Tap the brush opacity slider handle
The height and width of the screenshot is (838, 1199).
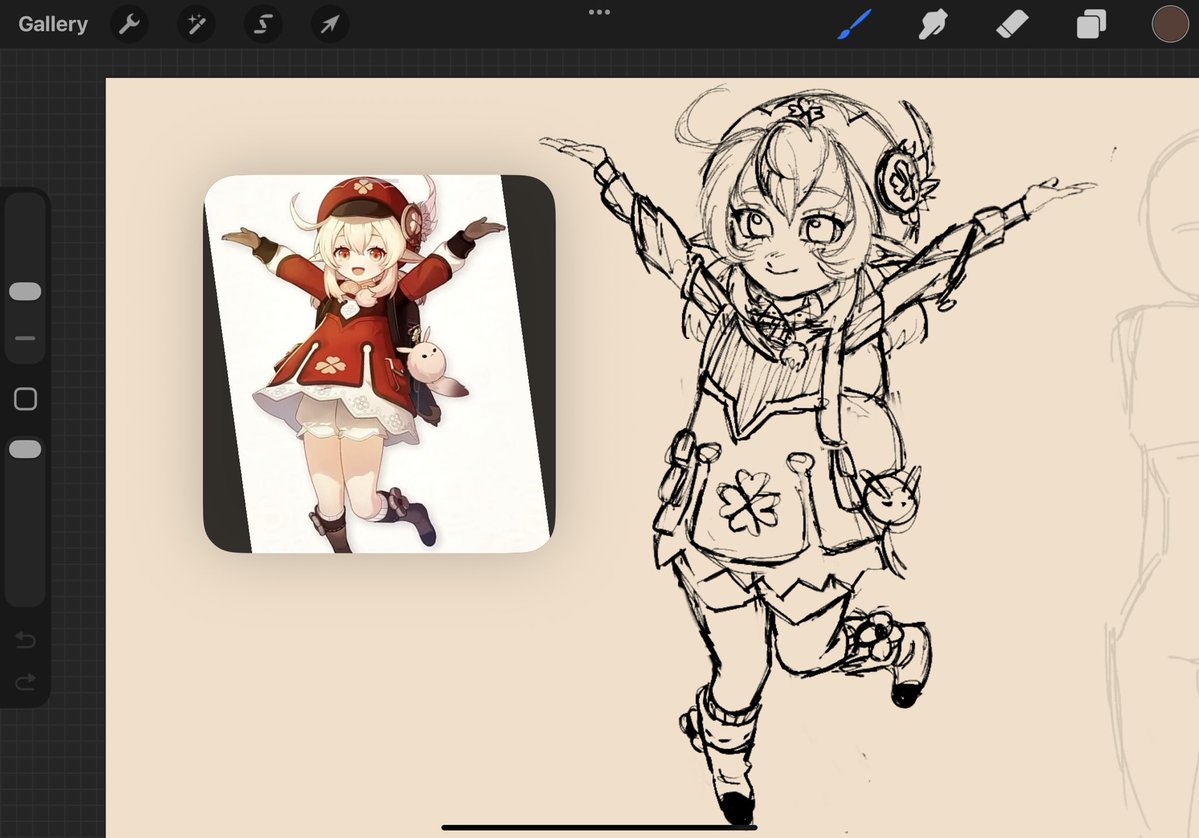25,449
